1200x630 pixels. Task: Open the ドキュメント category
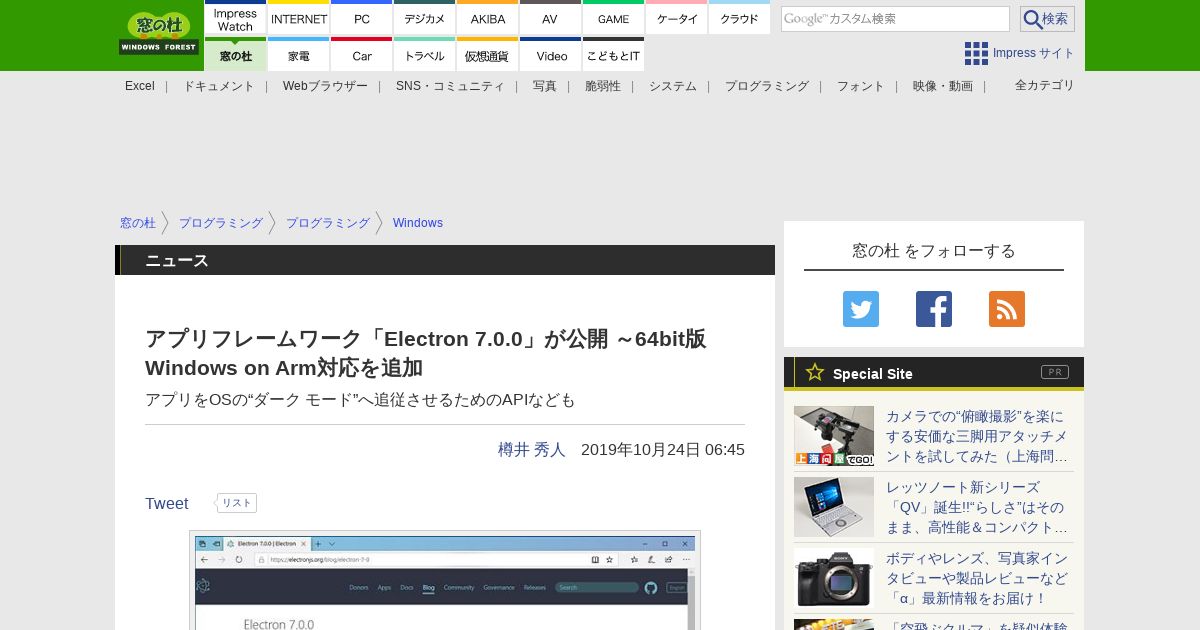coord(219,86)
